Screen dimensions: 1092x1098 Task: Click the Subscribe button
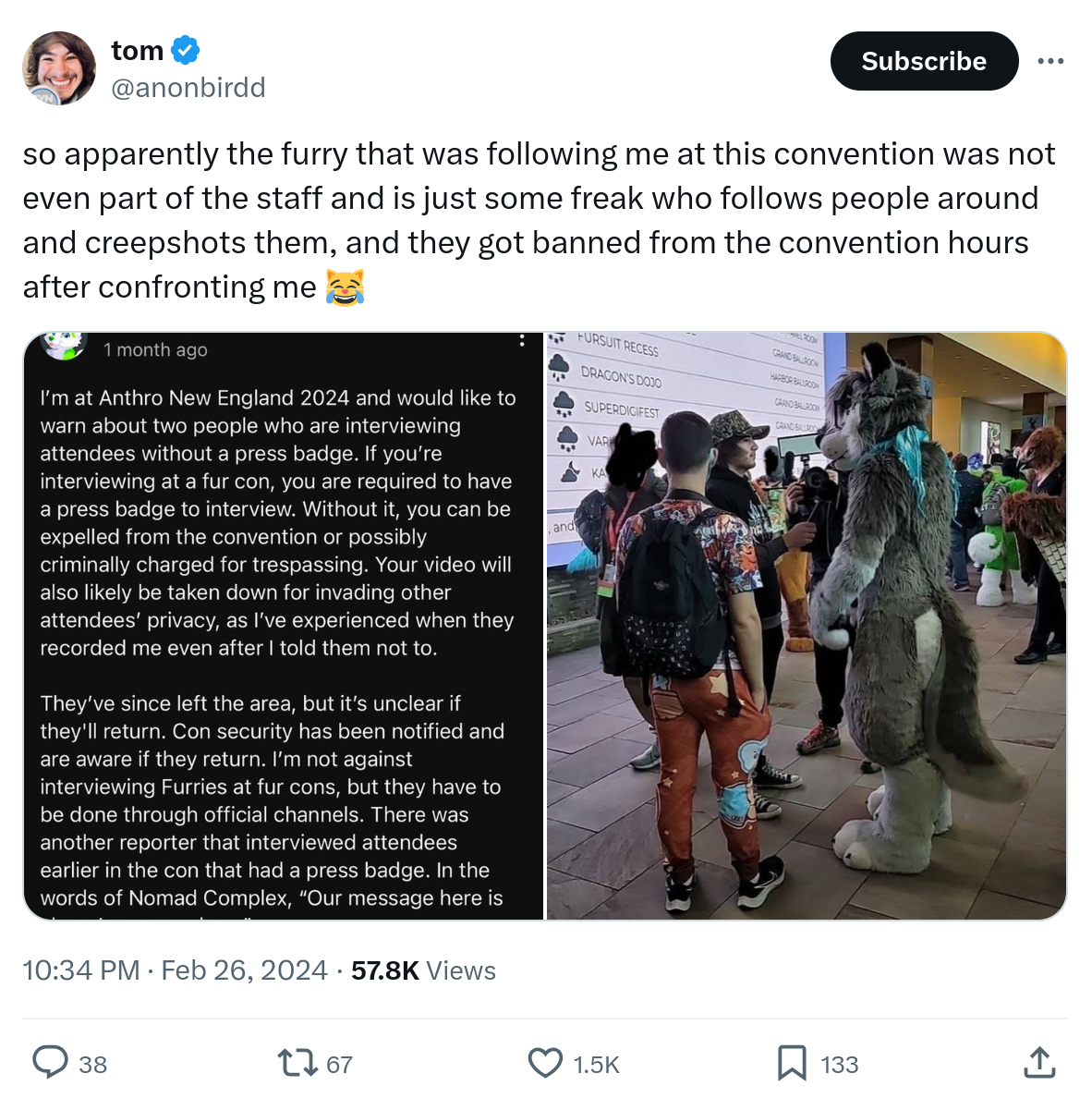923,61
